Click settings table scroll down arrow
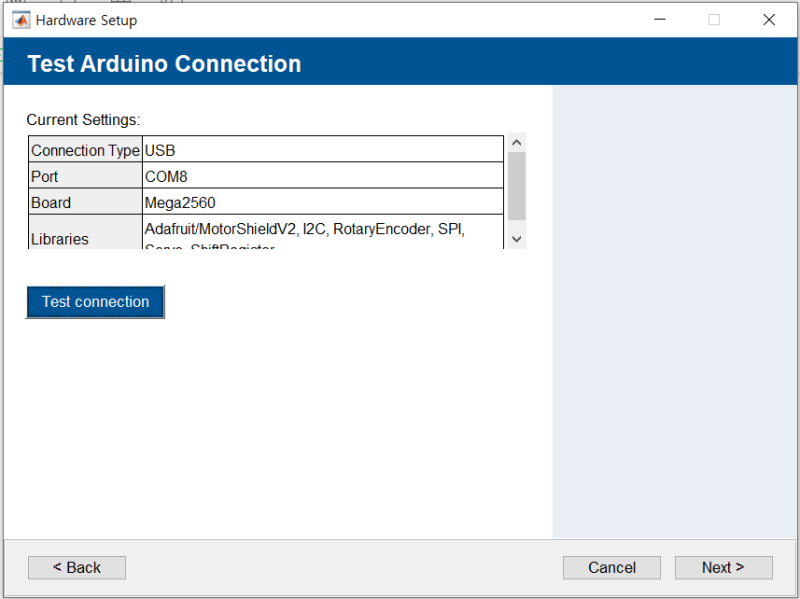The height and width of the screenshot is (599, 800). pyautogui.click(x=516, y=239)
